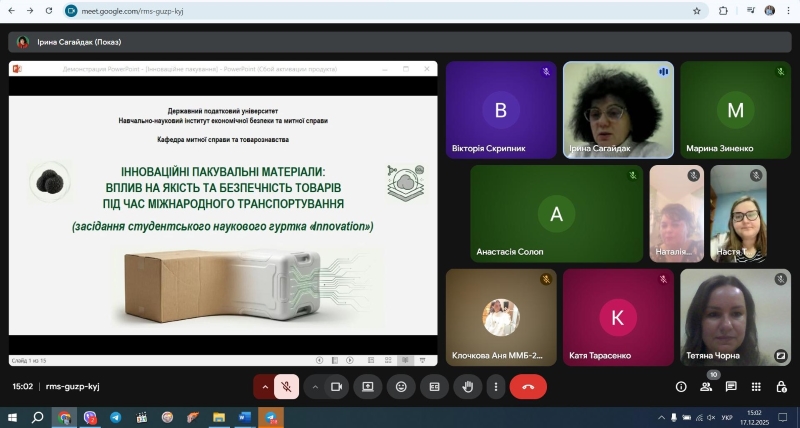Select Клочкова Аня ММБ tile
Image resolution: width=800 pixels, height=428 pixels.
pos(501,317)
